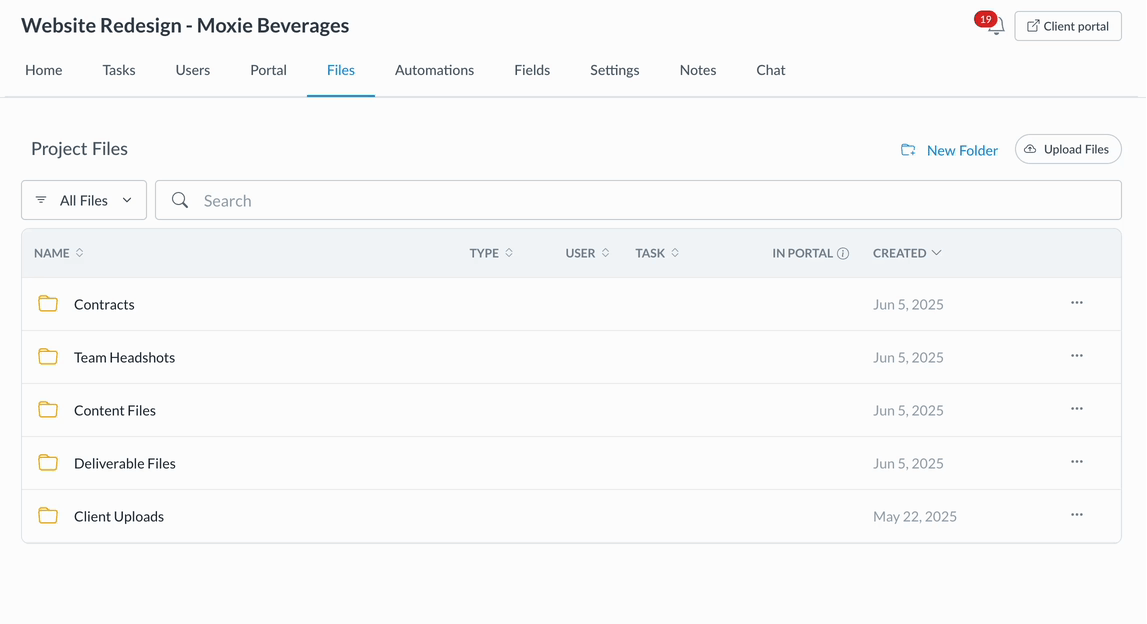
Task: Open the Contracts folder icon
Action: 48,304
